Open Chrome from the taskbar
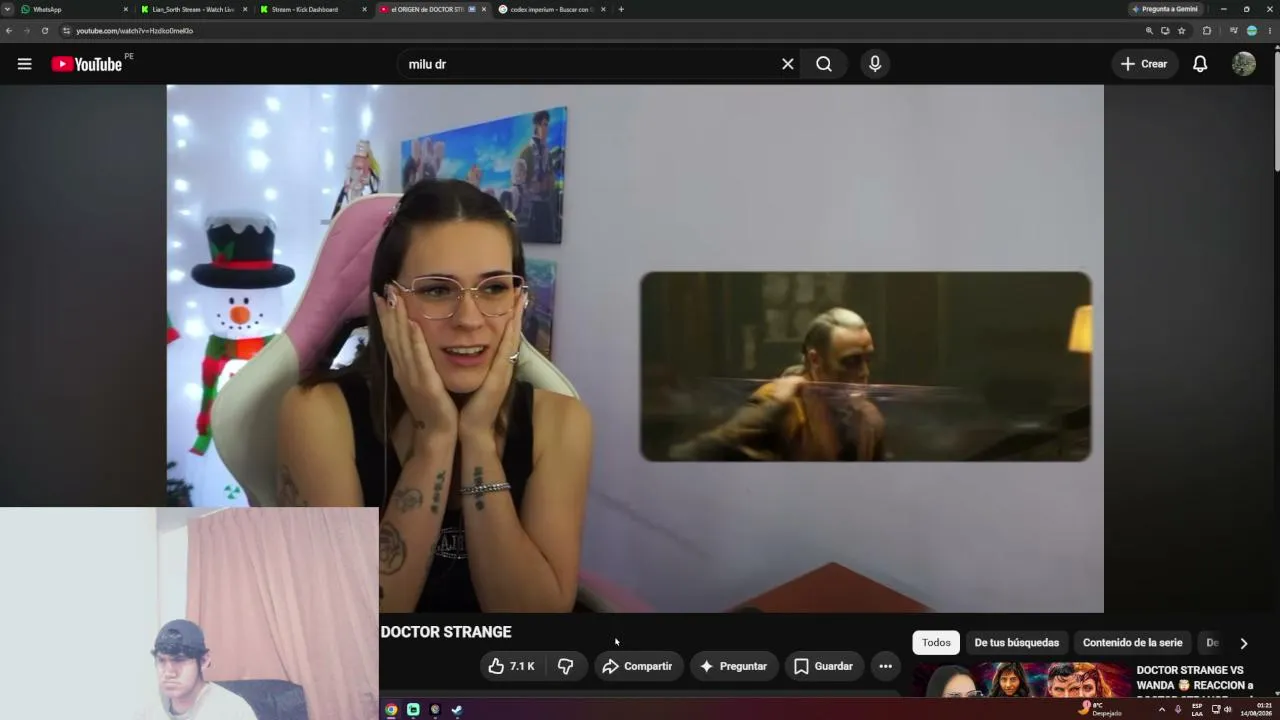The width and height of the screenshot is (1280, 720). (x=391, y=710)
